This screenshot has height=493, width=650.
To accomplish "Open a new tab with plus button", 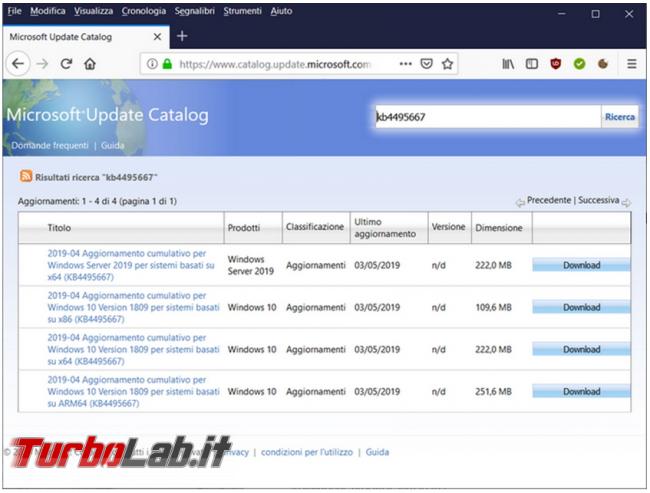I will click(x=182, y=36).
